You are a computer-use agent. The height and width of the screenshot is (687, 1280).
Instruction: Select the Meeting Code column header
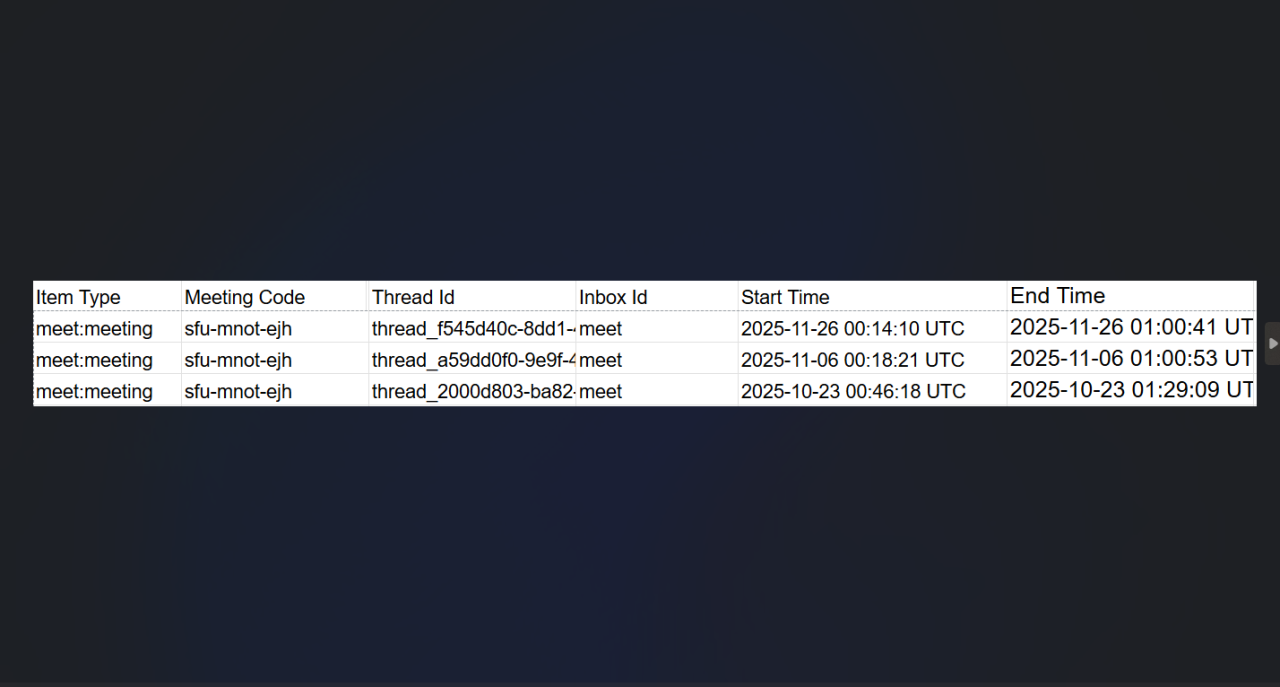[x=245, y=297]
